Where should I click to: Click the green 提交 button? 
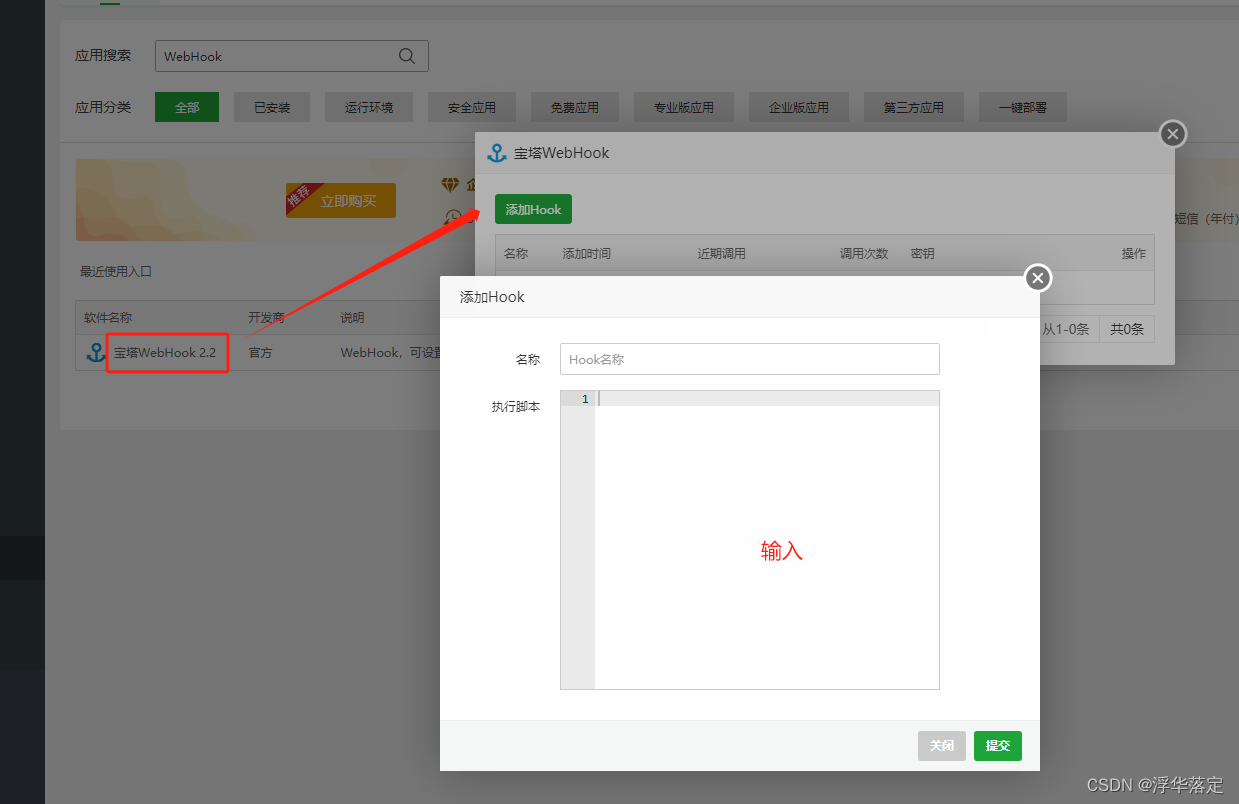coord(998,746)
